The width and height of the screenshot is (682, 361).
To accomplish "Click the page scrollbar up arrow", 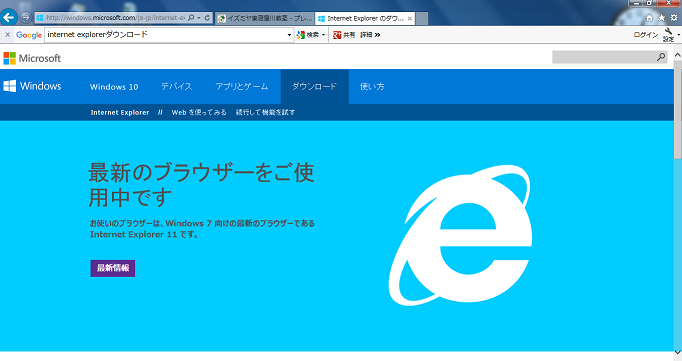I will [x=678, y=56].
